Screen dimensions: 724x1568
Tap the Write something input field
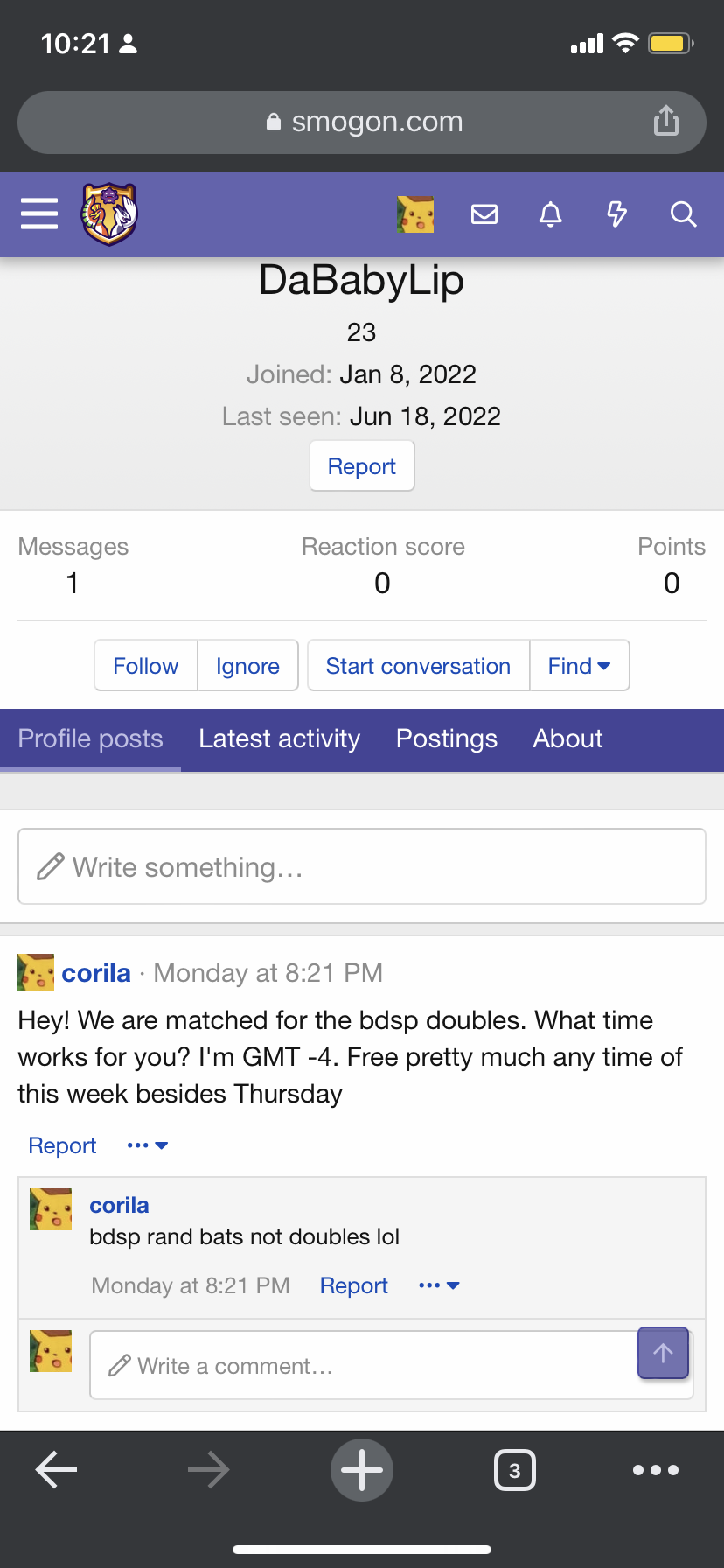coord(362,866)
